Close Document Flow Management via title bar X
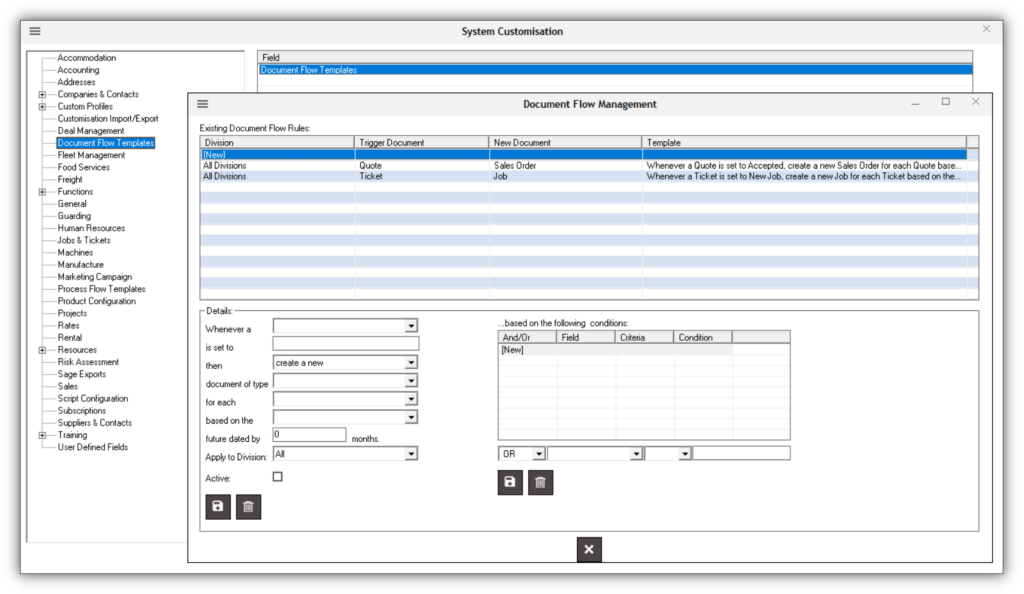 click(x=976, y=102)
